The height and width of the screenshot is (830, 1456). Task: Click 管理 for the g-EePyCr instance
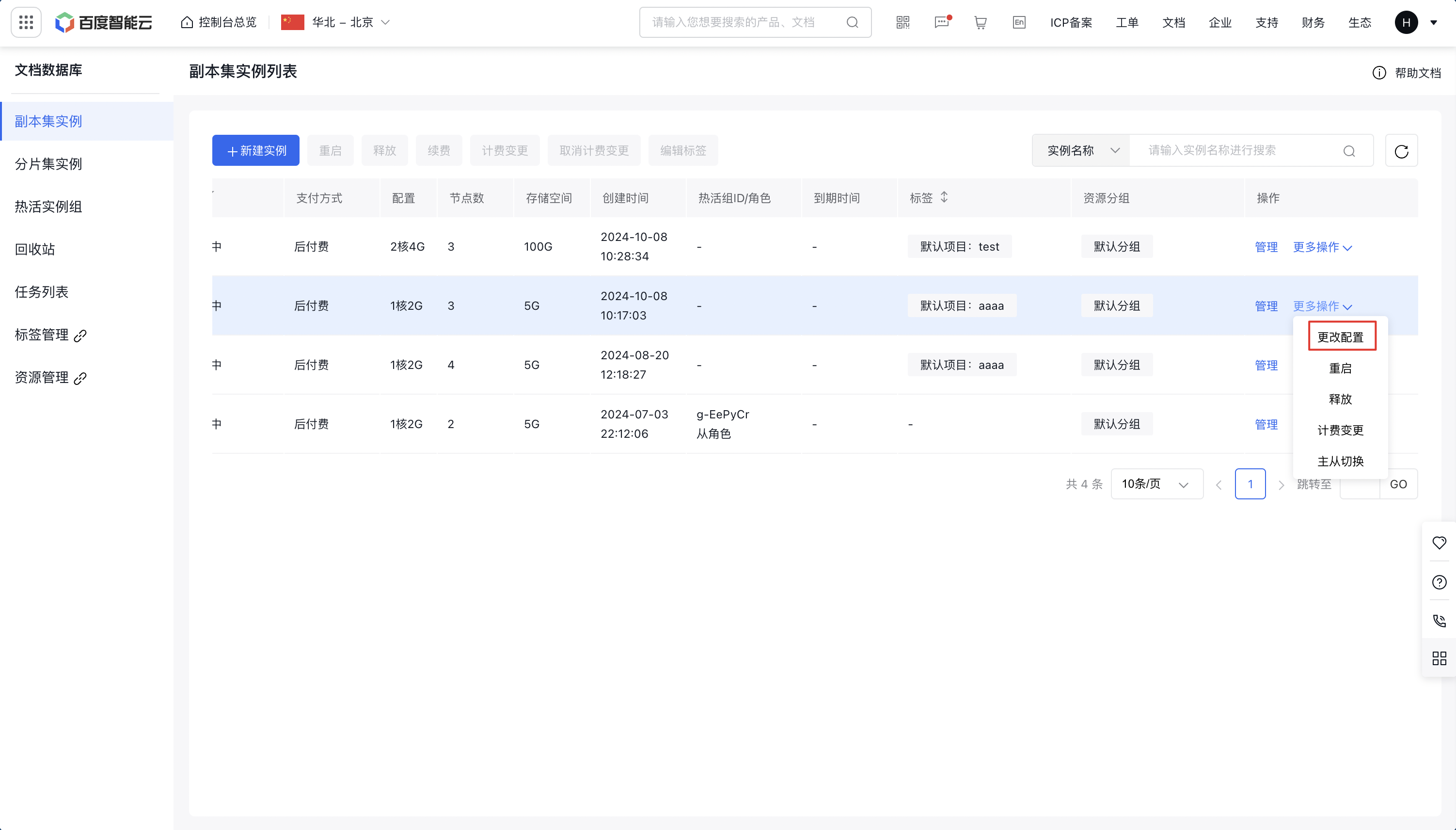coord(1266,425)
